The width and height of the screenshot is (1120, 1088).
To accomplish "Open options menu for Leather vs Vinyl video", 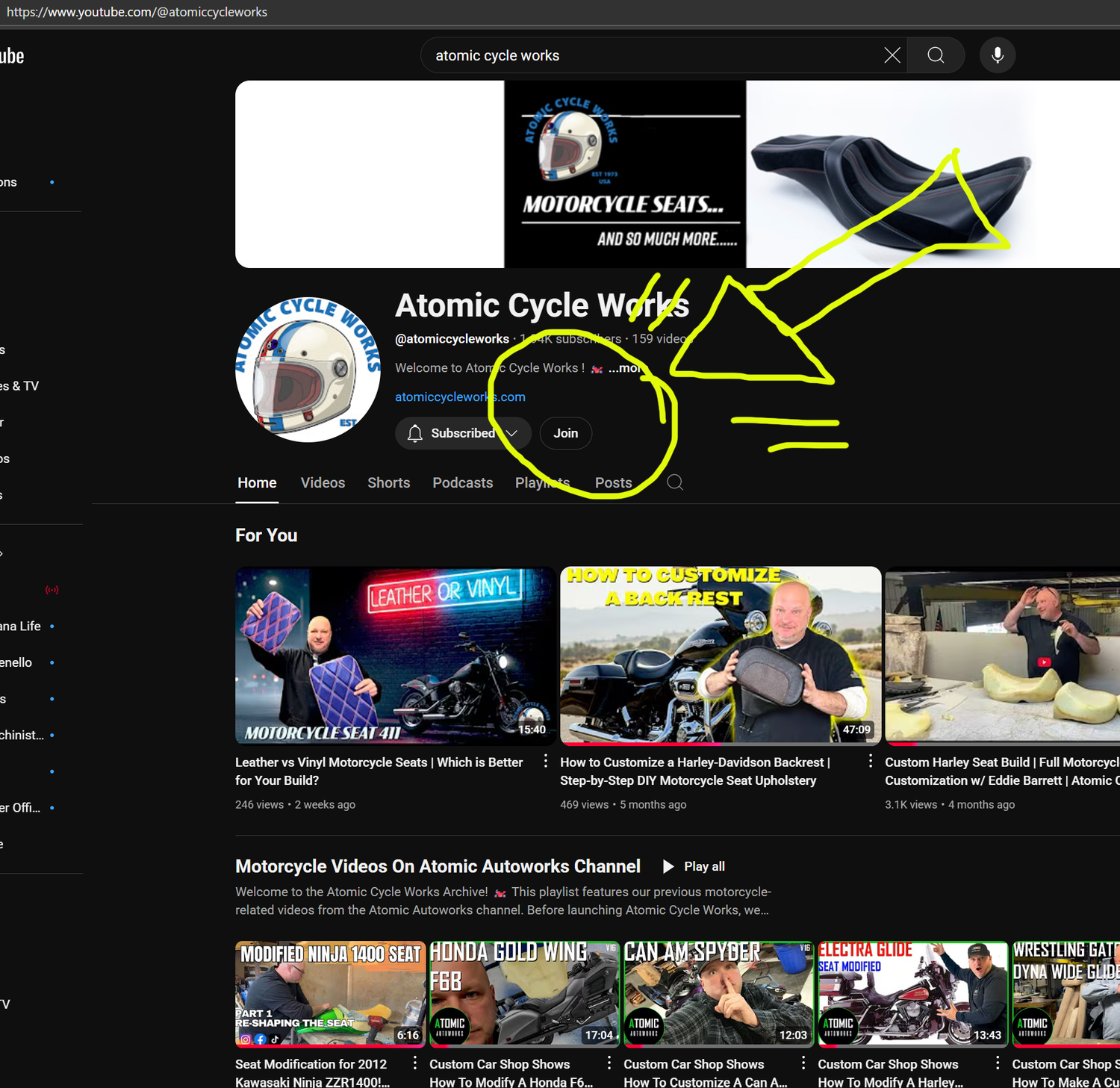I will pos(546,761).
